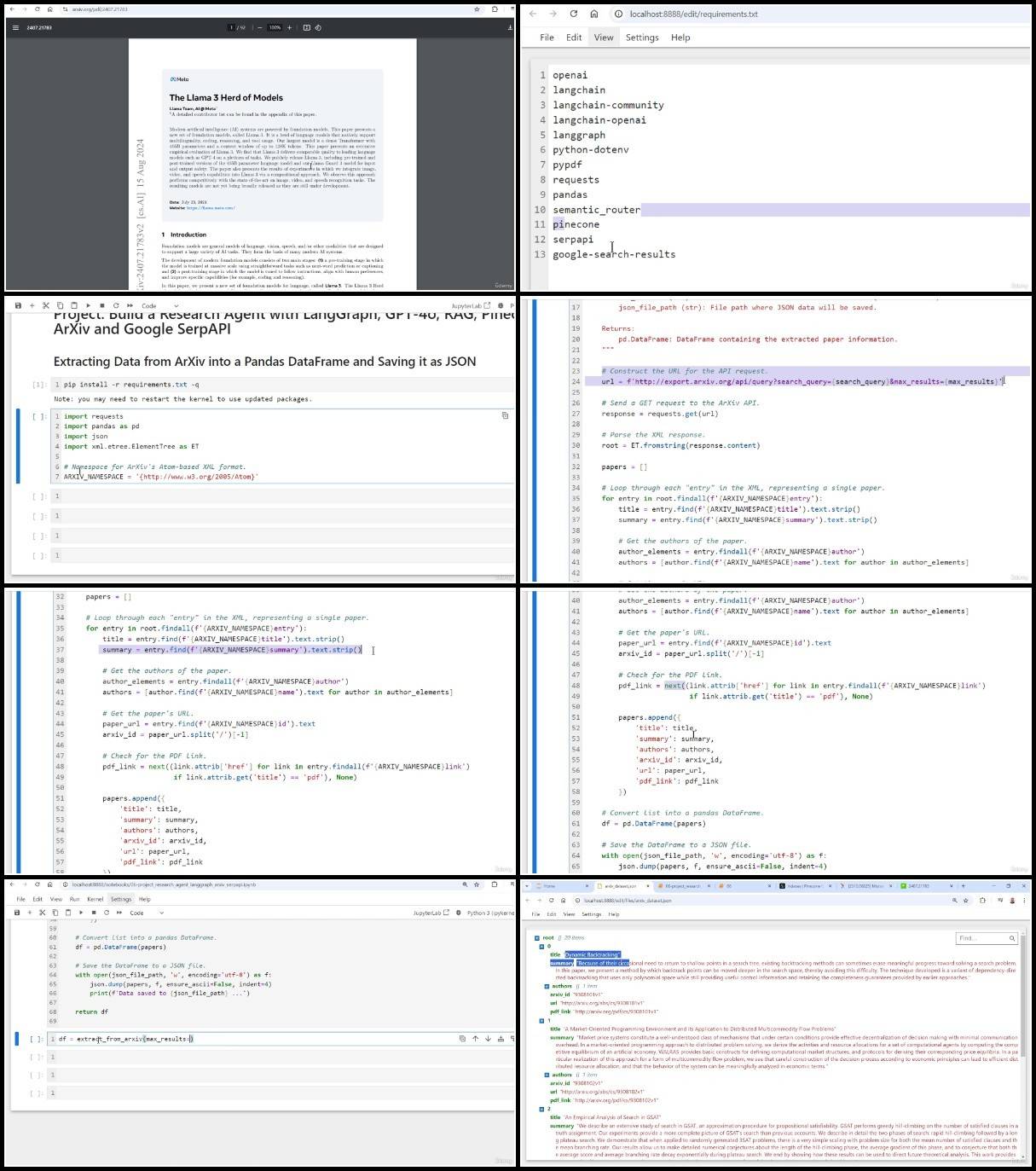Screen dimensions: 1036x1171
Task: Switch to the 06-project_research browser tab
Action: click(685, 886)
